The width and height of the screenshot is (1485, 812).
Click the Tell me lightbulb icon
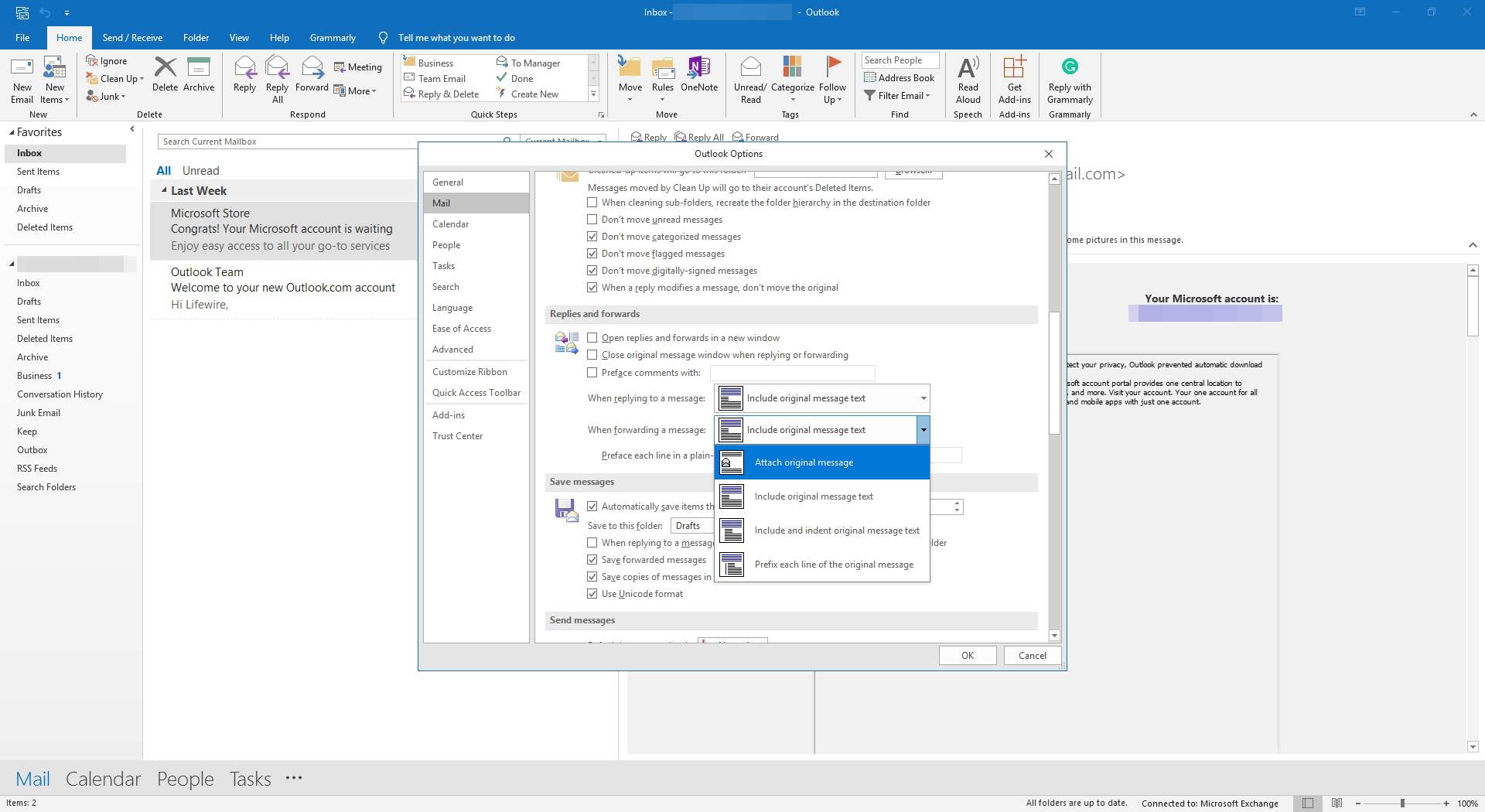(x=383, y=37)
